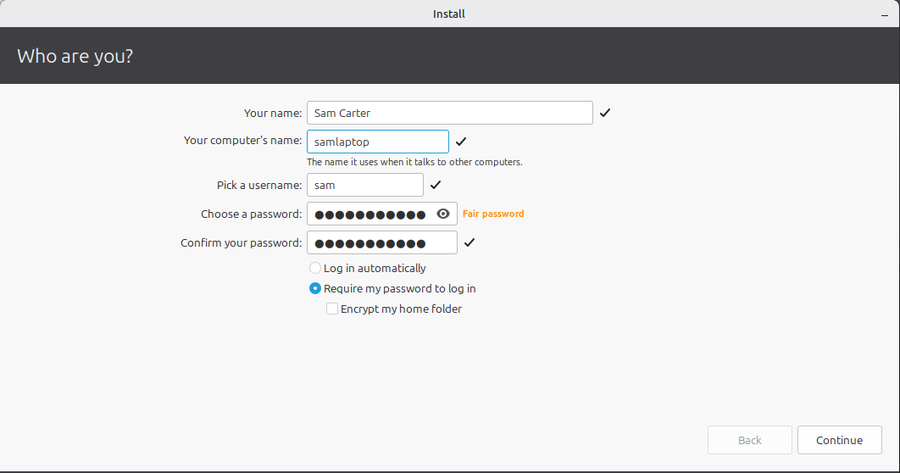This screenshot has height=473, width=900.
Task: Reveal password with the eye icon
Action: coord(443,214)
